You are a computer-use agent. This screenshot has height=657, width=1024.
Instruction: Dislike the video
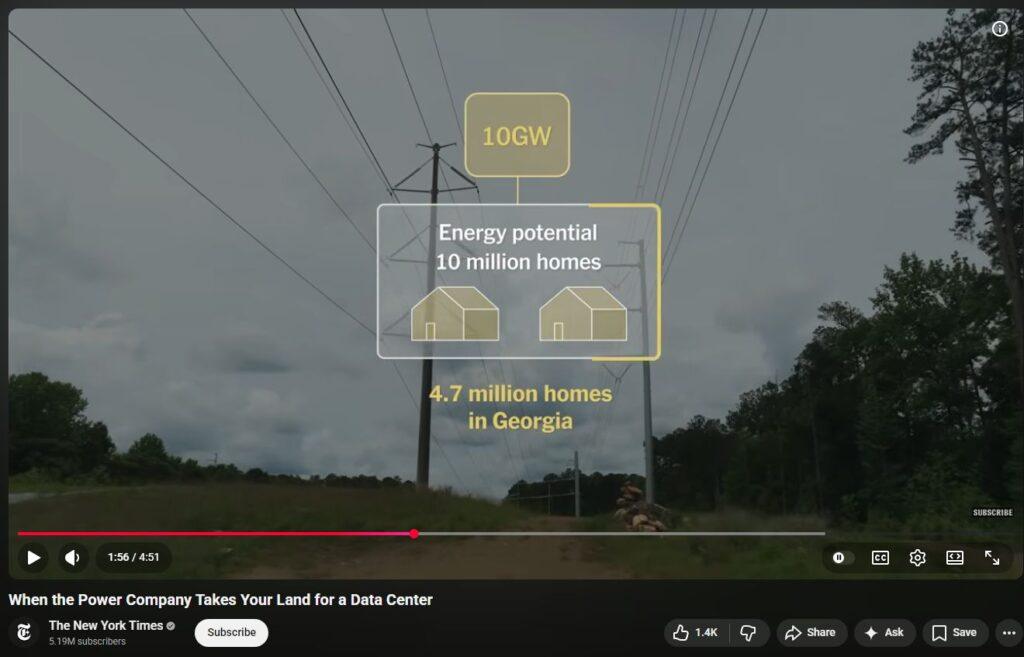click(748, 632)
